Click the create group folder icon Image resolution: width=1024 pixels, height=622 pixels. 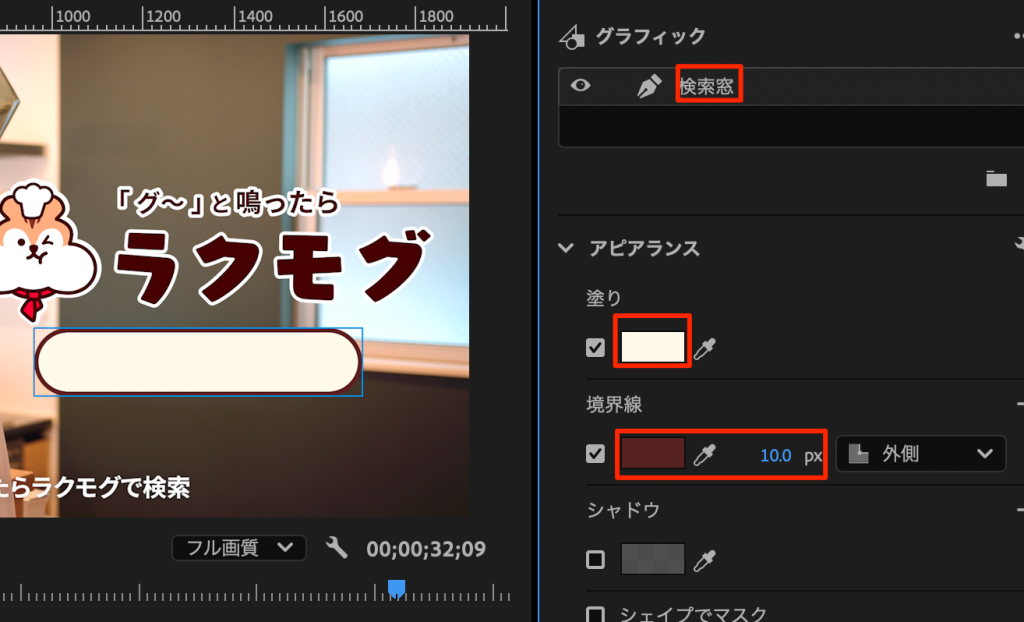(x=996, y=179)
